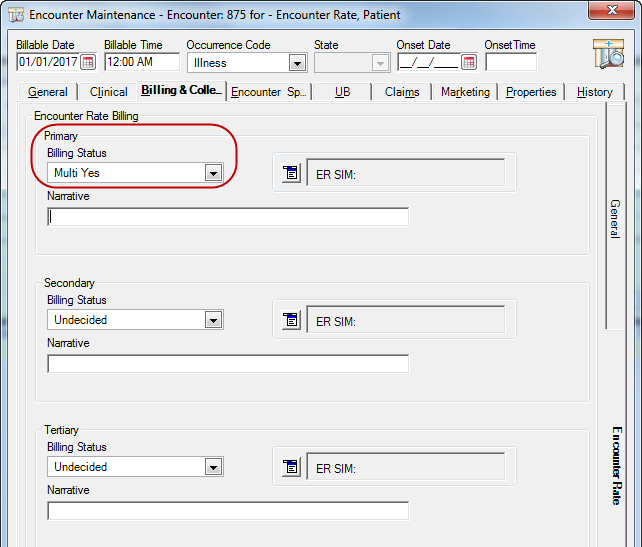This screenshot has width=642, height=547.
Task: Click the Secondary ER SIM note icon
Action: click(291, 320)
